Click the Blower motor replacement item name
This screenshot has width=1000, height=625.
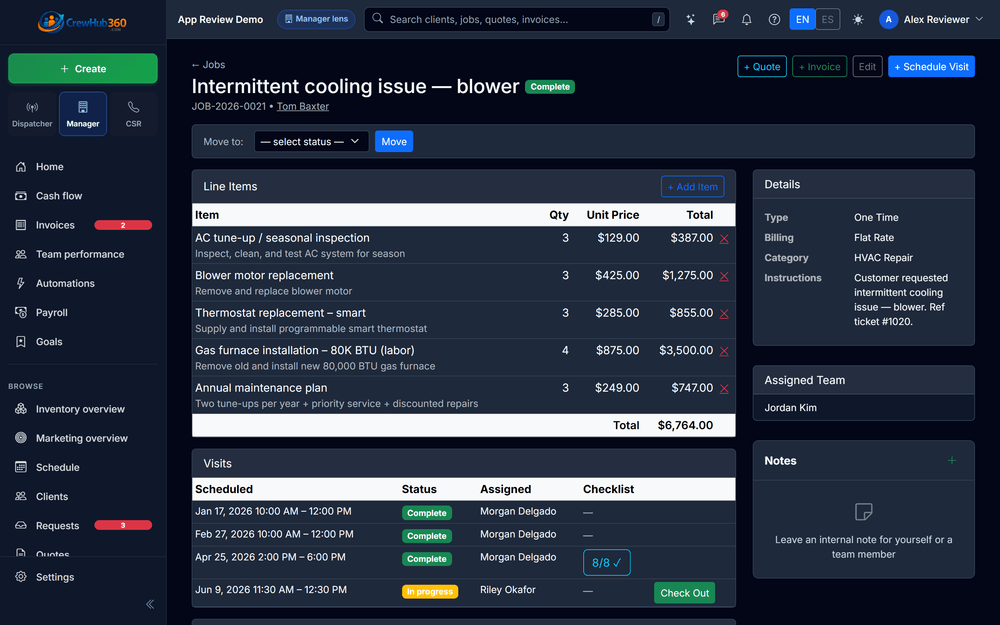coord(264,276)
